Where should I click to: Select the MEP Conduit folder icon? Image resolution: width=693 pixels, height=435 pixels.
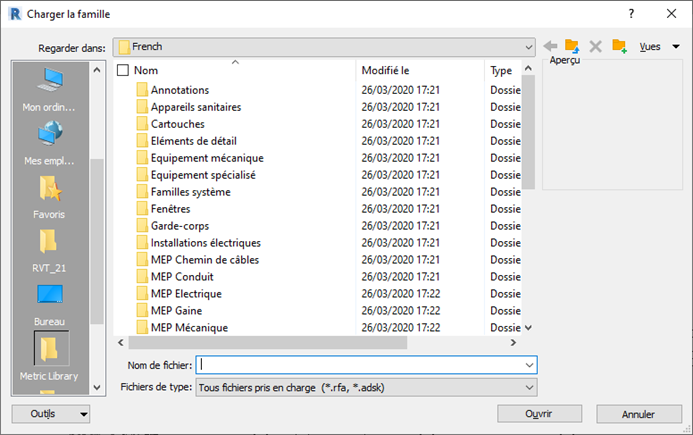point(142,277)
